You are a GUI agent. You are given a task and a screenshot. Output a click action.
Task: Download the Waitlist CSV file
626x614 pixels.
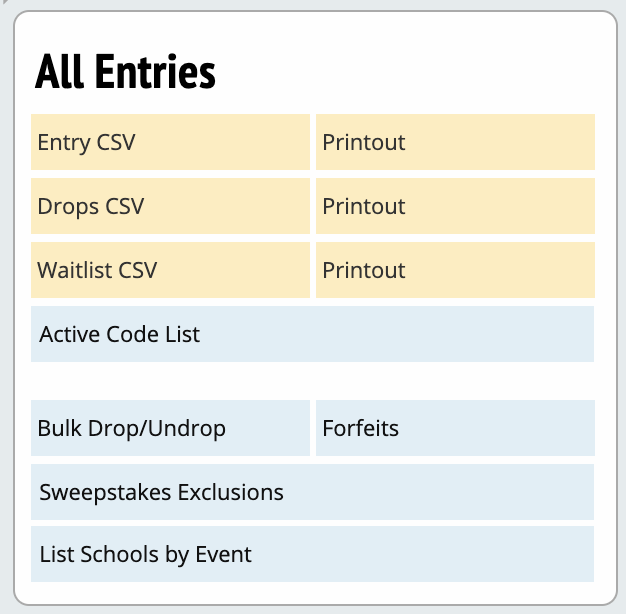pos(170,270)
